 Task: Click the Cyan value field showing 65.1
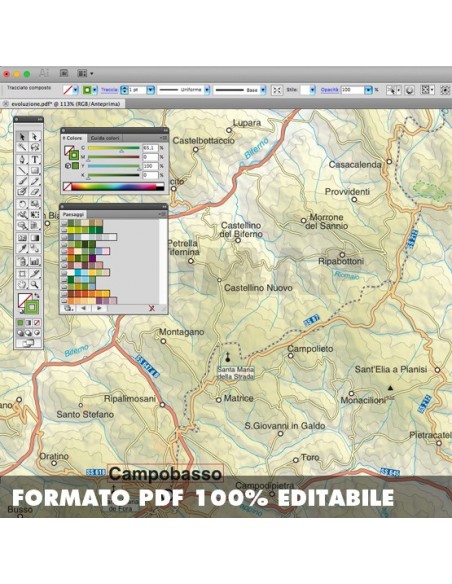150,148
